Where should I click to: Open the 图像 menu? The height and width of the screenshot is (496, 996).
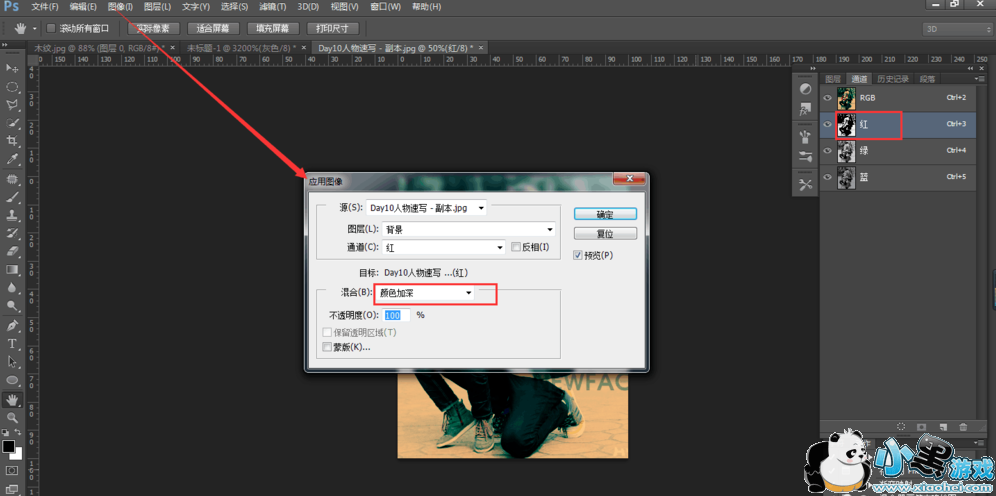(x=121, y=7)
